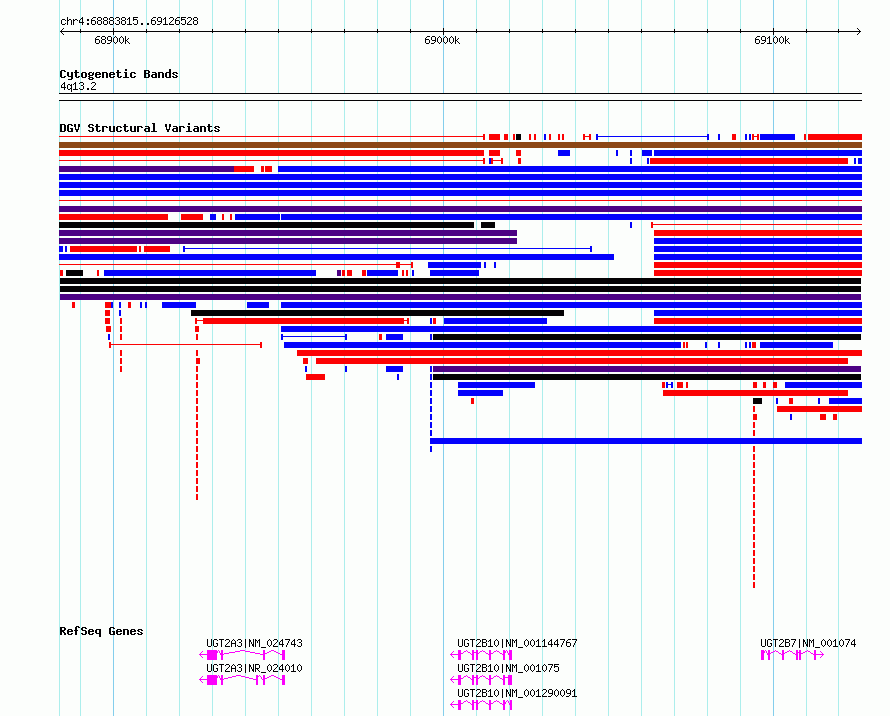This screenshot has height=716, width=890.
Task: Open the UGT2A3|NM_024743 gene label
Action: (x=254, y=643)
